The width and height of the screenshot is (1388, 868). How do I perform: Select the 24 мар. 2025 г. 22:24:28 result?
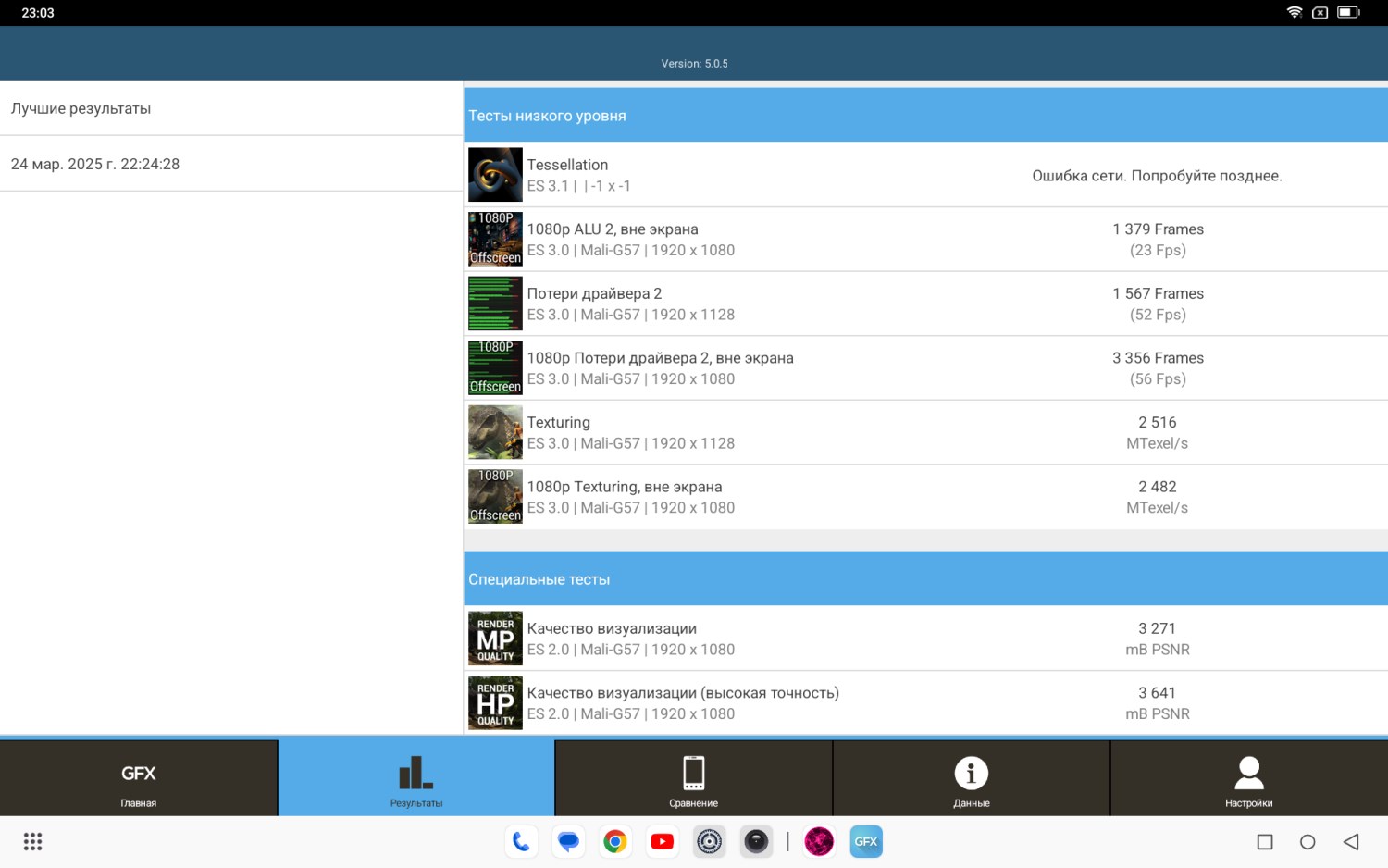231,164
